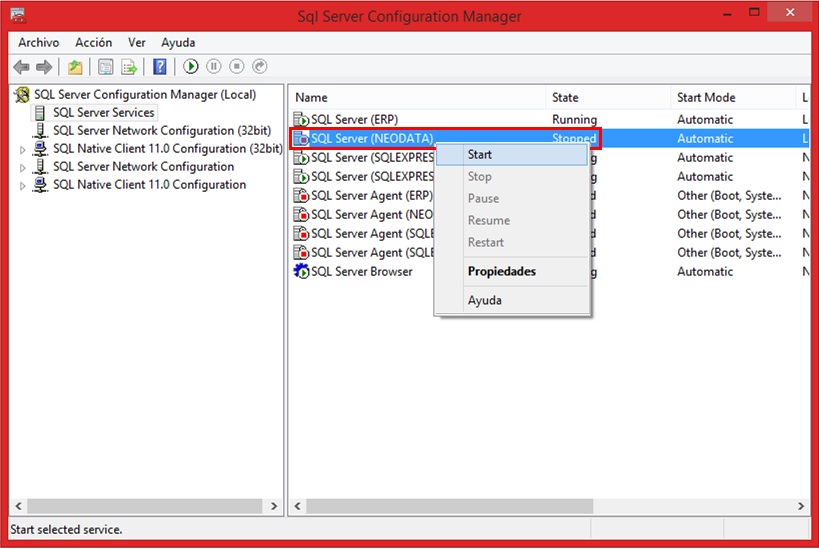Select SQL Server Network Configuration (32bit) item
Image resolution: width=819 pixels, height=549 pixels.
(x=162, y=131)
